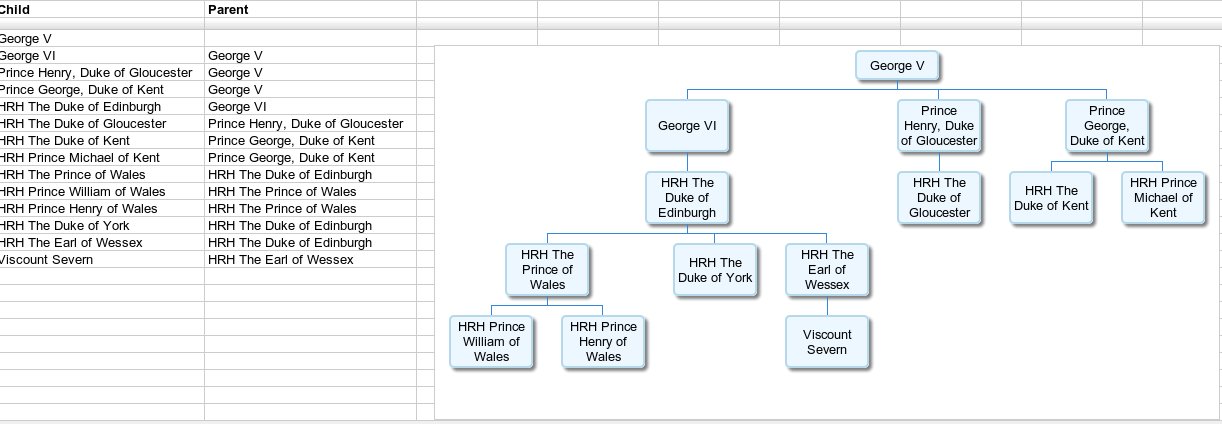Click Parent cell in HRH The Prince of Wales row

point(310,174)
